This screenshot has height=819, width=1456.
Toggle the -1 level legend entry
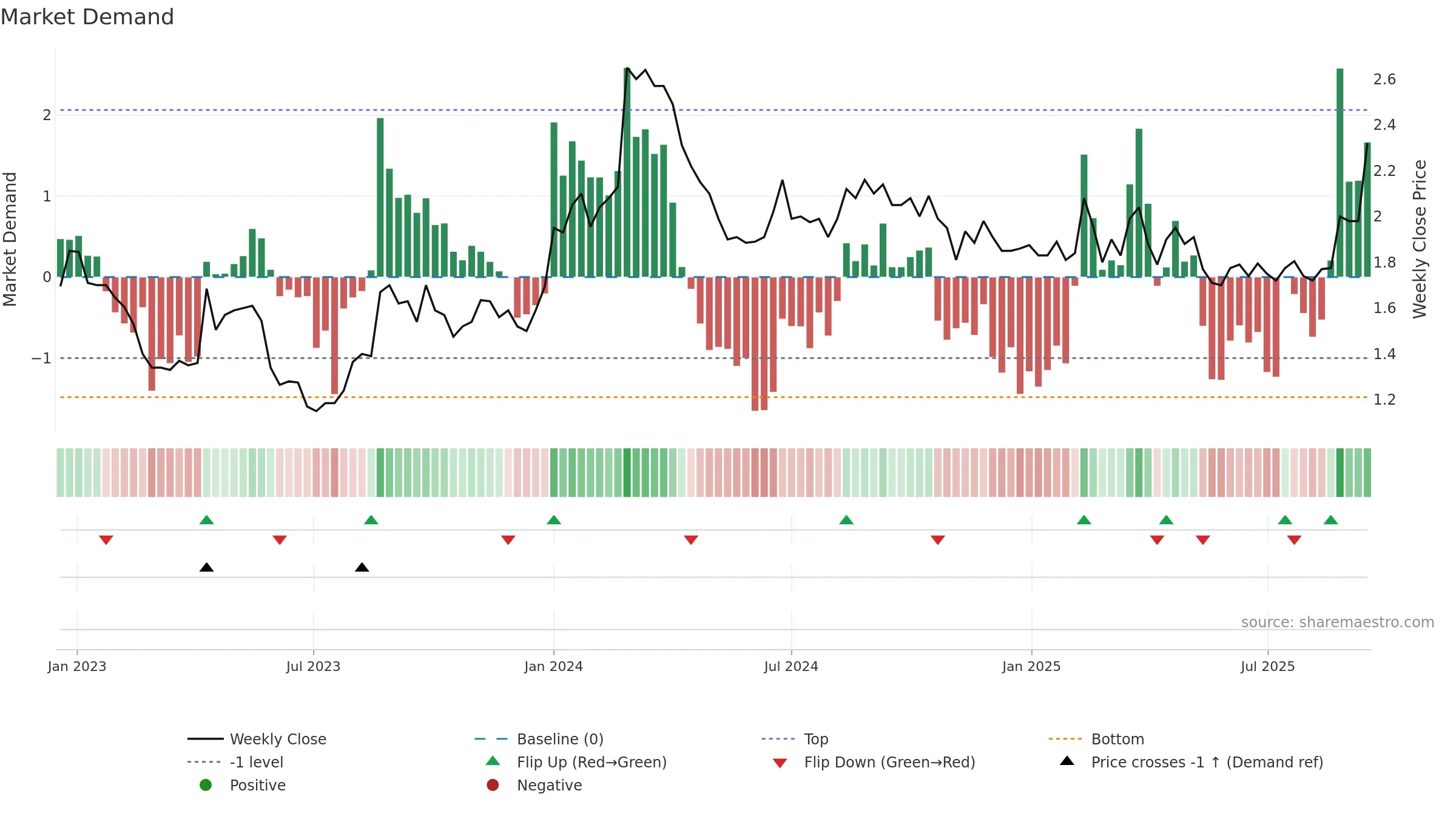[x=235, y=762]
